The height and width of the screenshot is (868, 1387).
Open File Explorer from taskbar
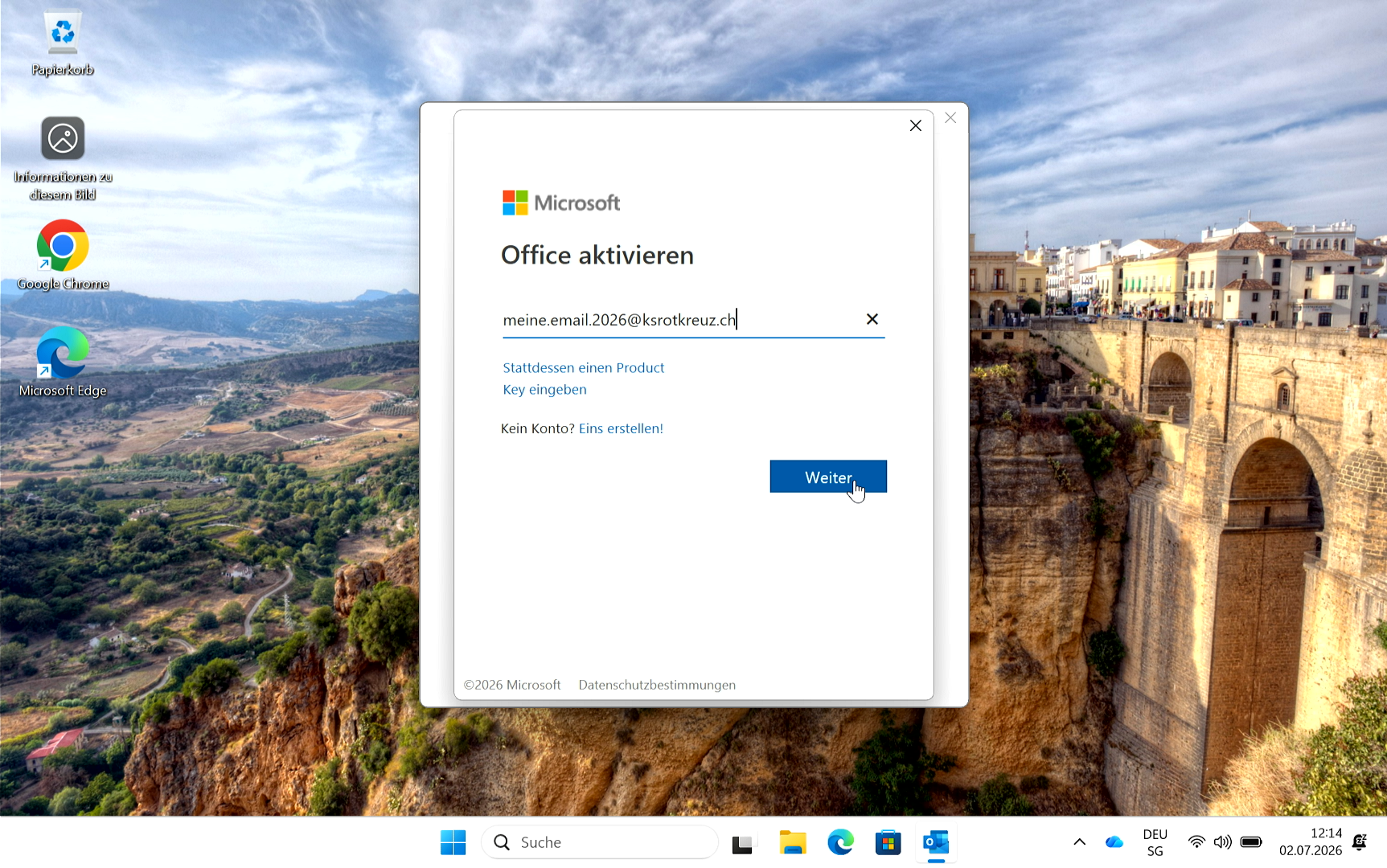point(793,842)
